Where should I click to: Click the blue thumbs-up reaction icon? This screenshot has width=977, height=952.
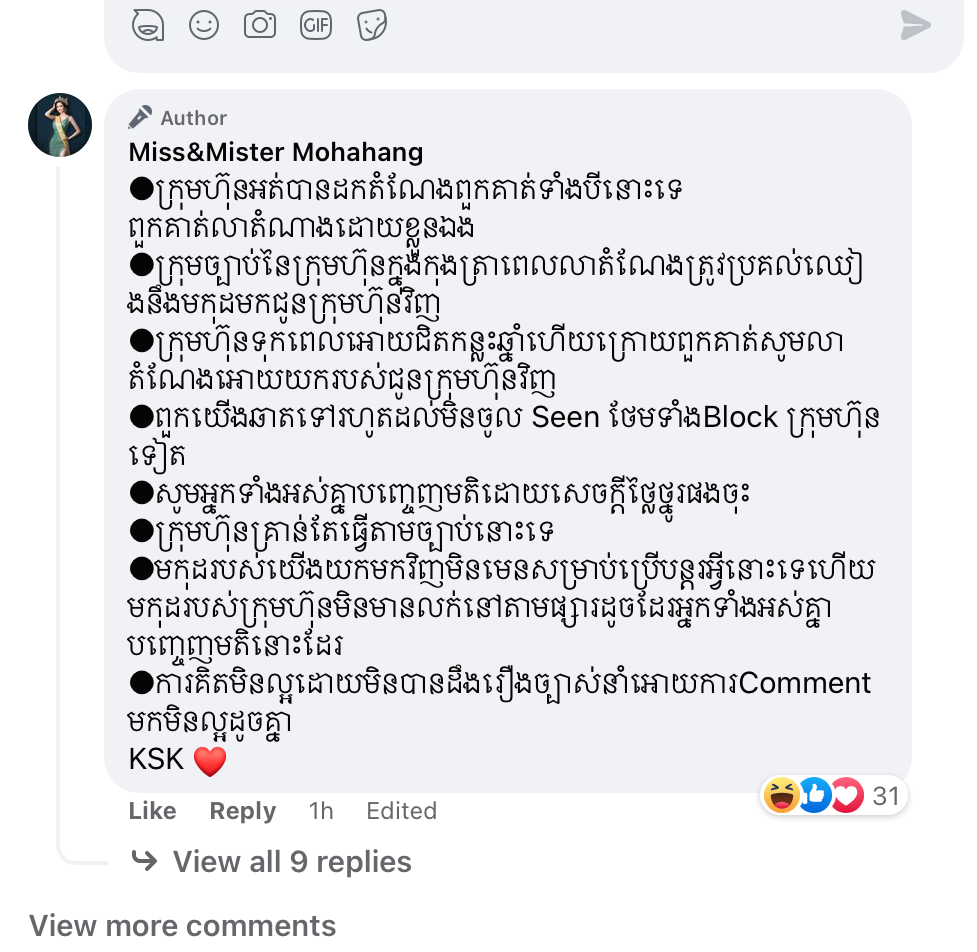coord(814,796)
